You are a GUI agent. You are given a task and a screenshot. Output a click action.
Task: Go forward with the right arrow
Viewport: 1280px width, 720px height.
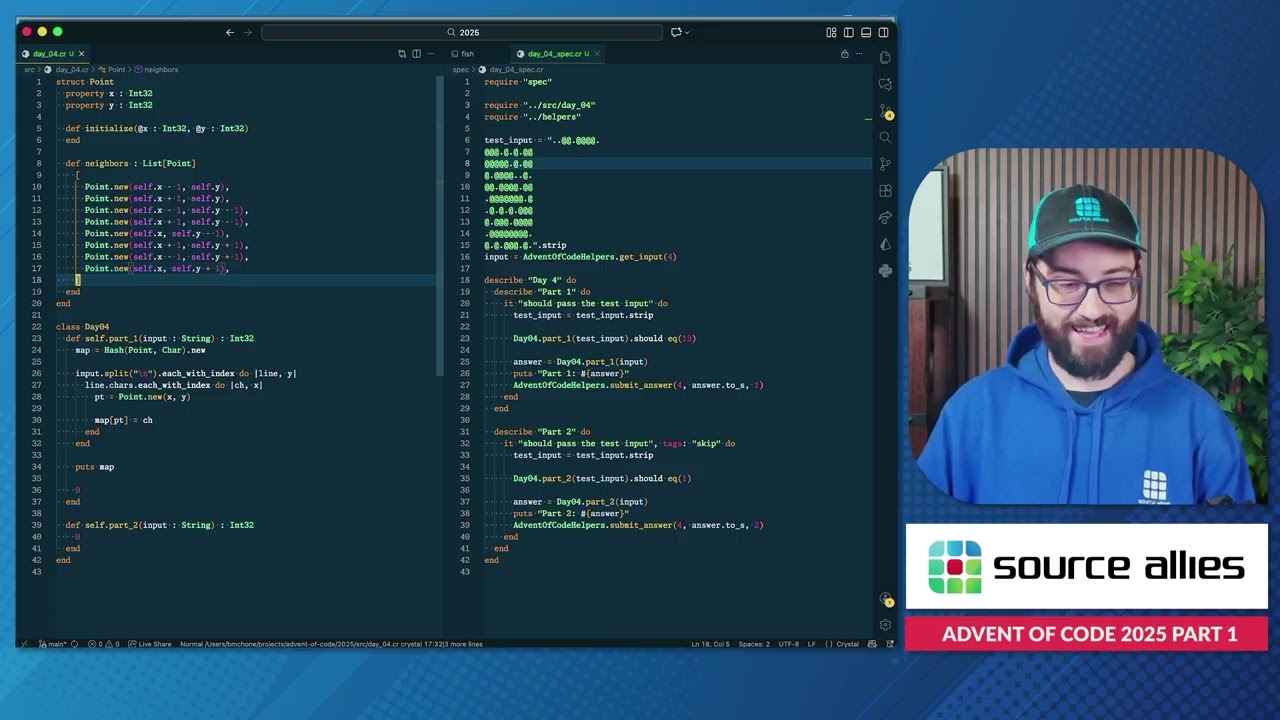(248, 32)
